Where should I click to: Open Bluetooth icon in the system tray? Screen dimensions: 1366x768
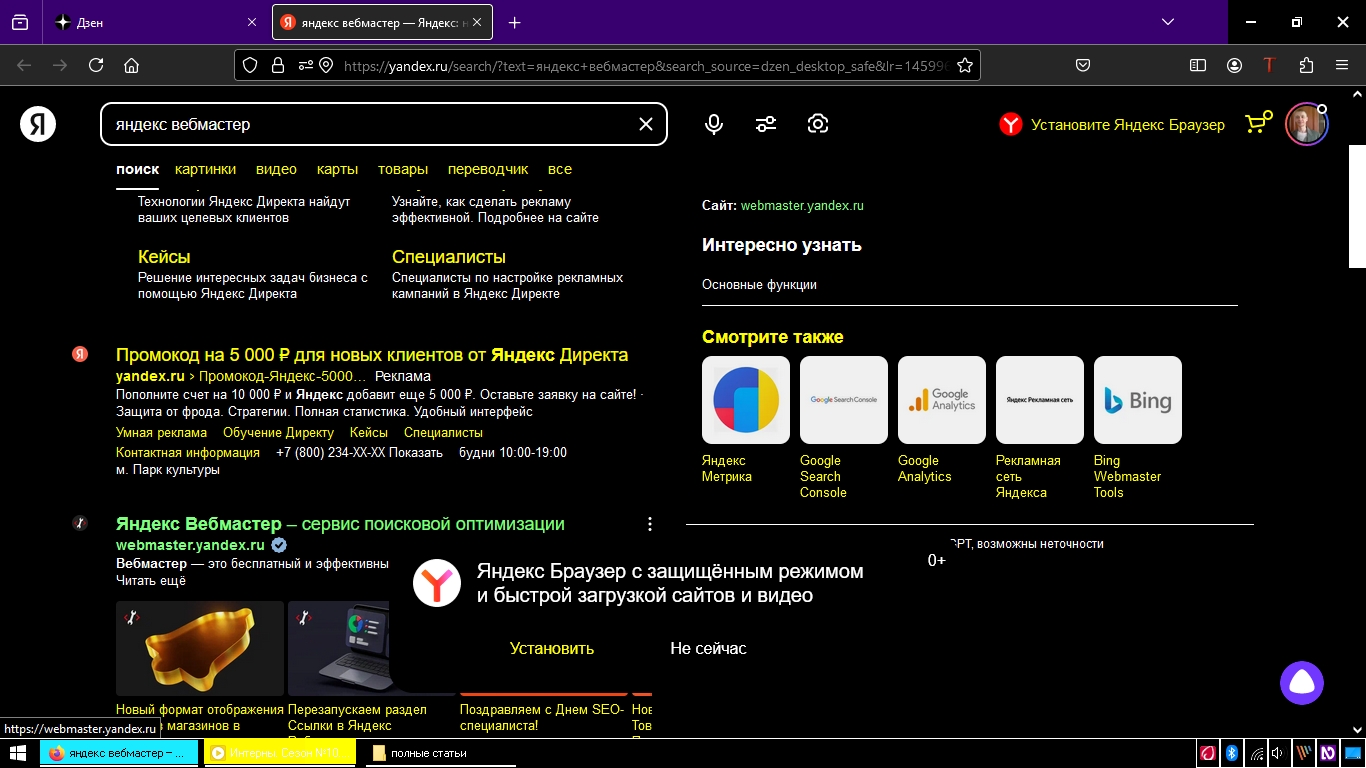pos(1232,753)
